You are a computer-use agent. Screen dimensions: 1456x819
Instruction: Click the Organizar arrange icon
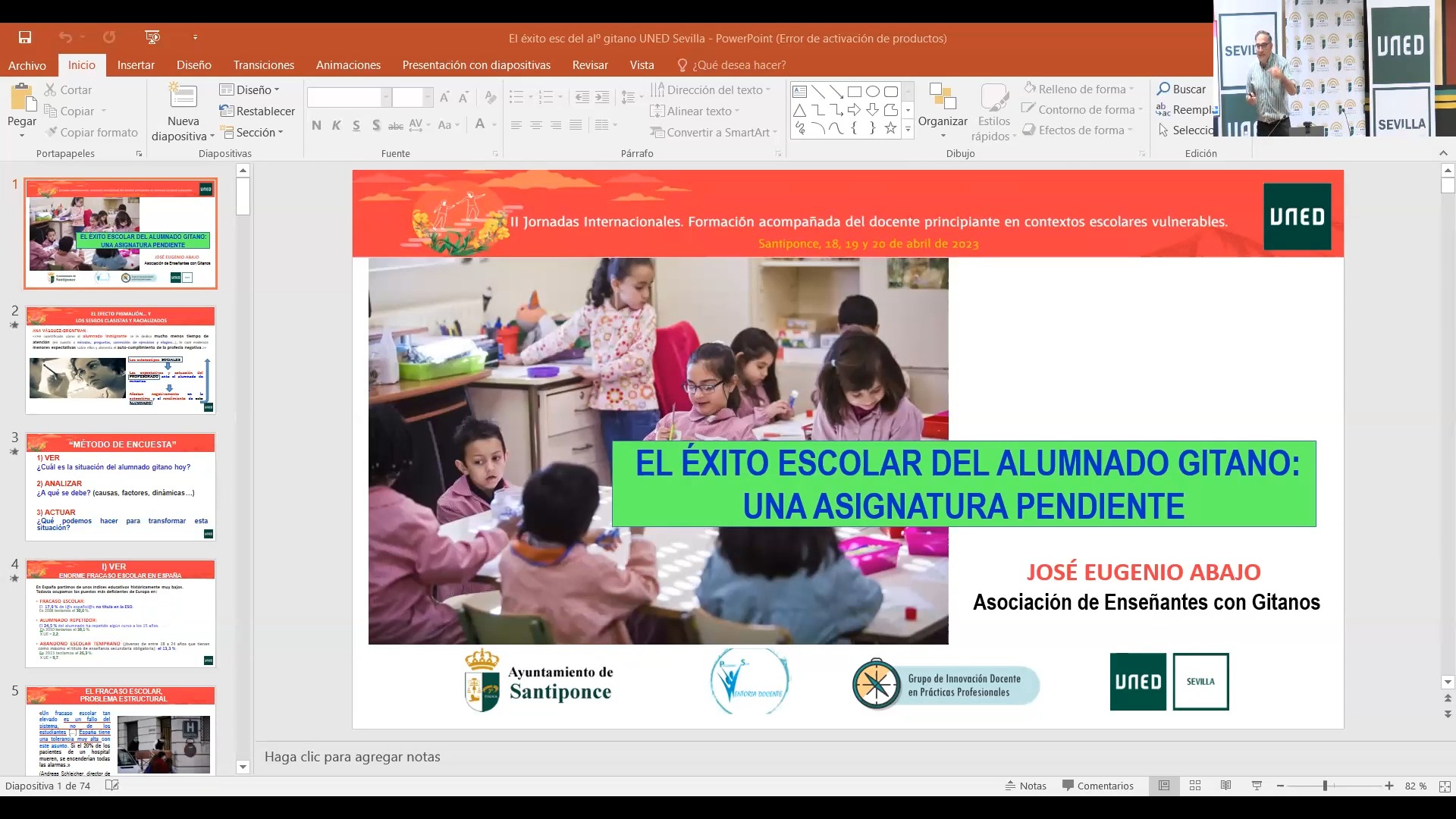pyautogui.click(x=943, y=97)
